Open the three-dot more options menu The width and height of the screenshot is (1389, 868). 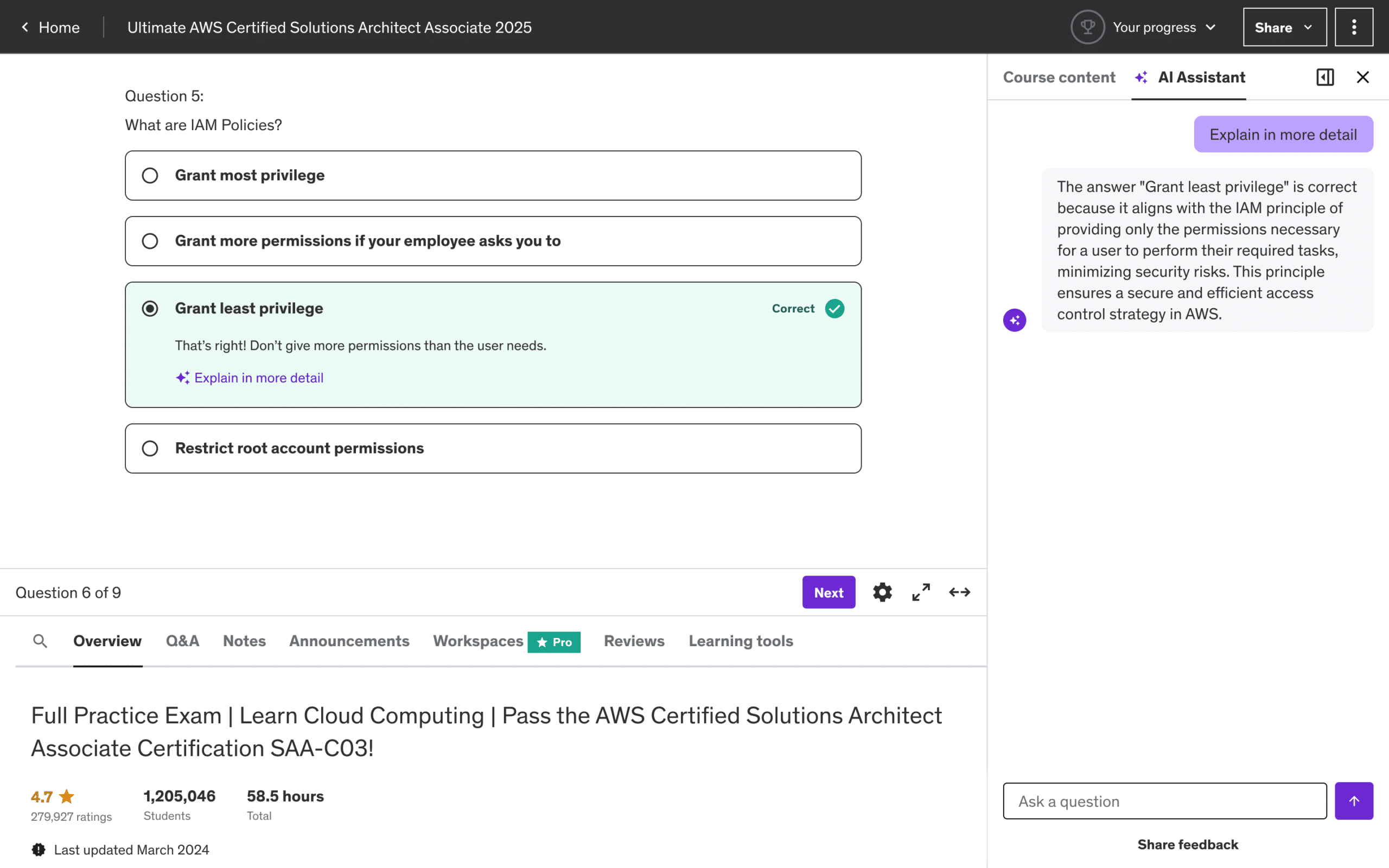tap(1353, 27)
